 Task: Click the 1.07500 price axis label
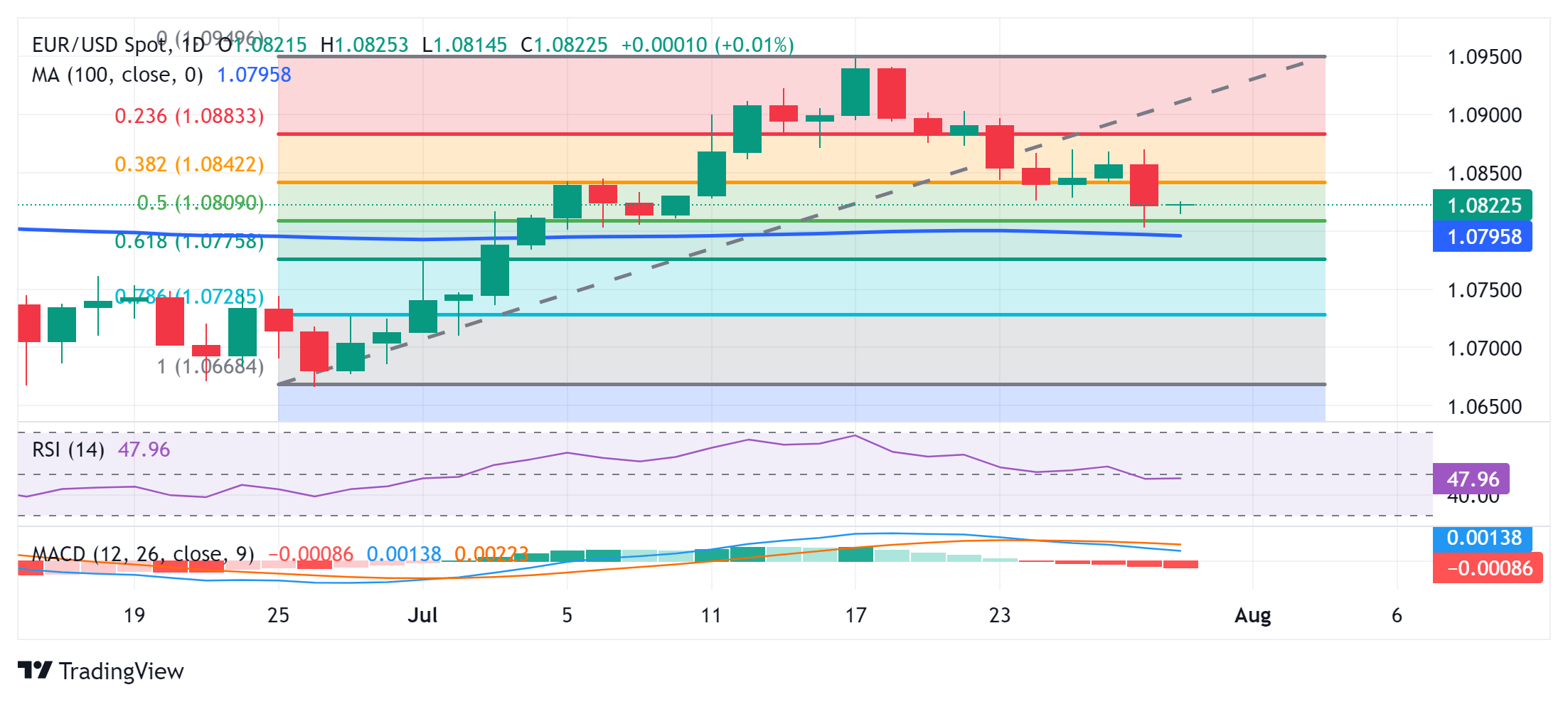[1485, 290]
